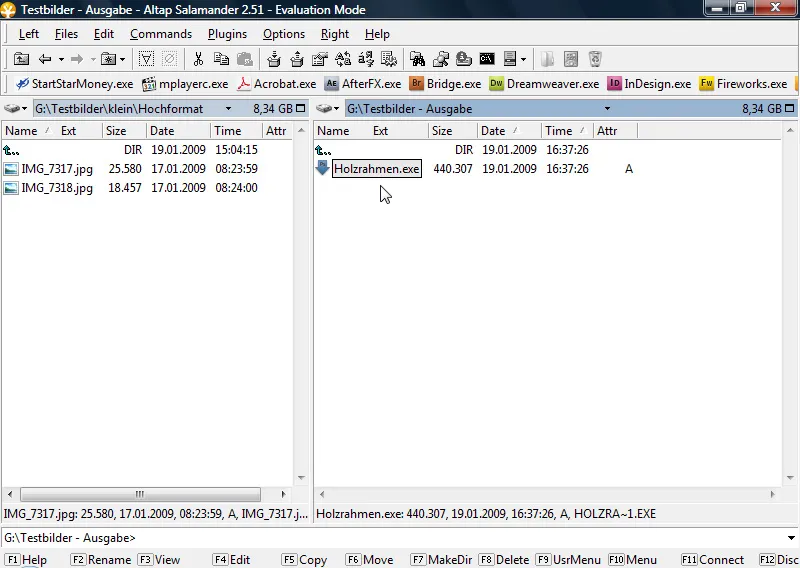
Task: Open the Command Shell C:\ icon
Action: coord(487,59)
